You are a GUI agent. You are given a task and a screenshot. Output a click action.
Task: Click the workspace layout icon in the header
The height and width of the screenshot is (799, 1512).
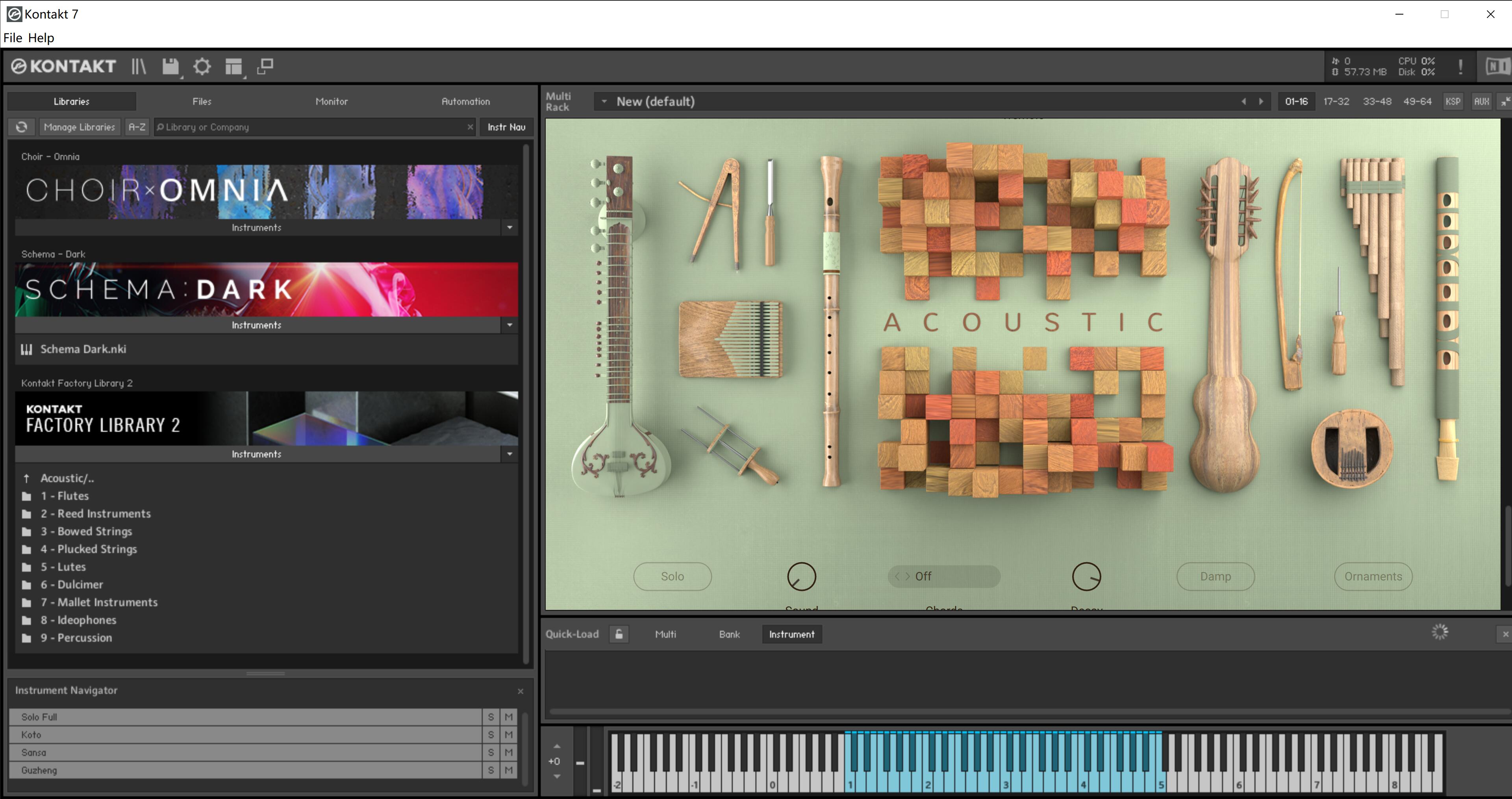233,67
